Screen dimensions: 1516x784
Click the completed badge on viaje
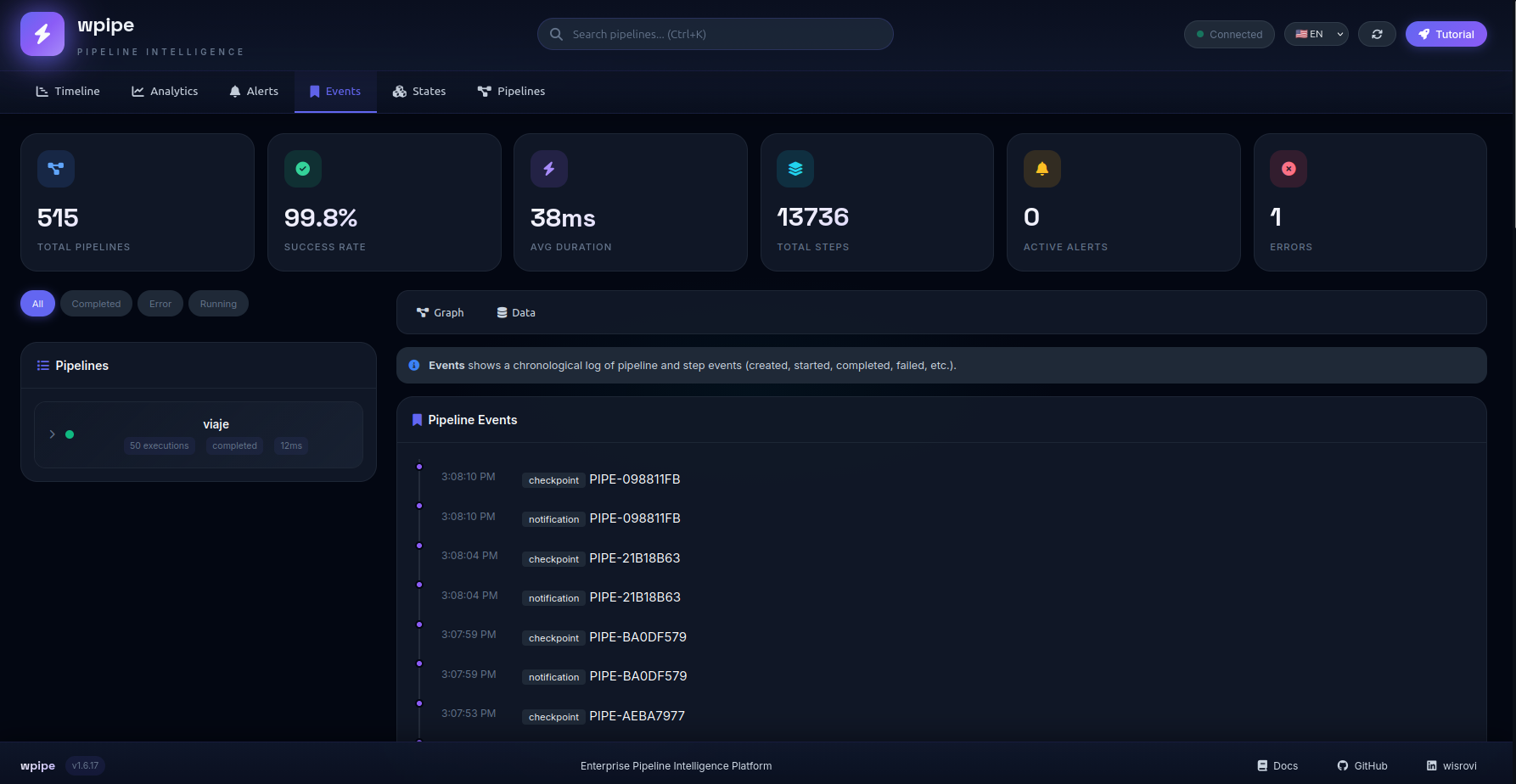point(234,445)
